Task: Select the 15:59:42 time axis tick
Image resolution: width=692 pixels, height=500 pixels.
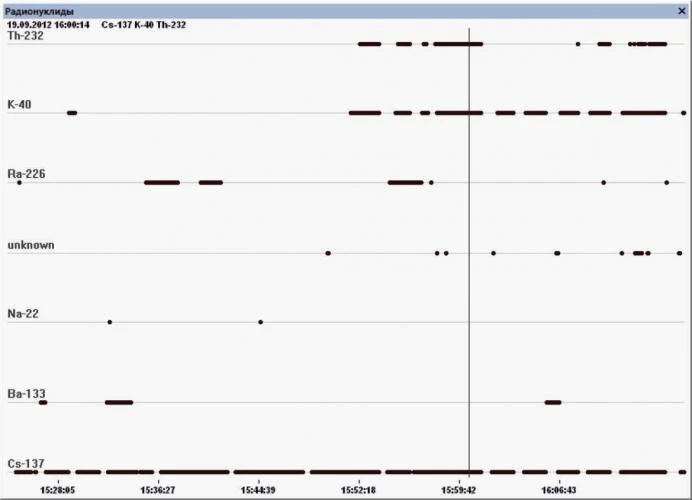Action: click(x=459, y=490)
